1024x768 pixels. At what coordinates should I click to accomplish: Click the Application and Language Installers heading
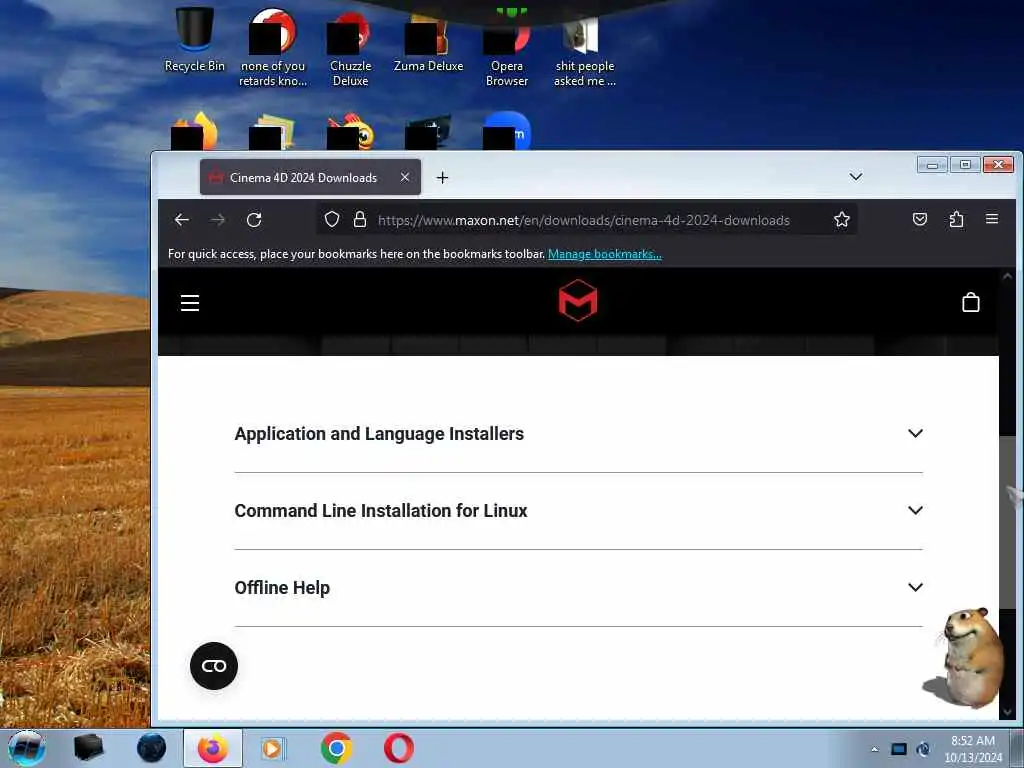pyautogui.click(x=379, y=434)
